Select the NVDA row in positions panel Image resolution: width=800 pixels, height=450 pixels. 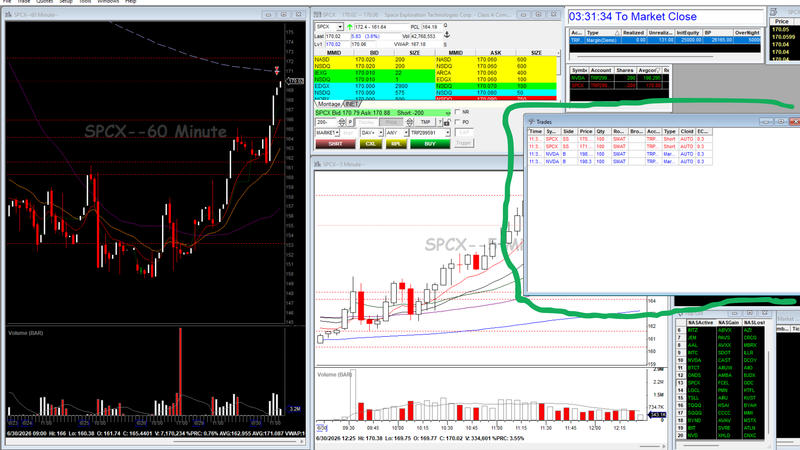tap(619, 78)
